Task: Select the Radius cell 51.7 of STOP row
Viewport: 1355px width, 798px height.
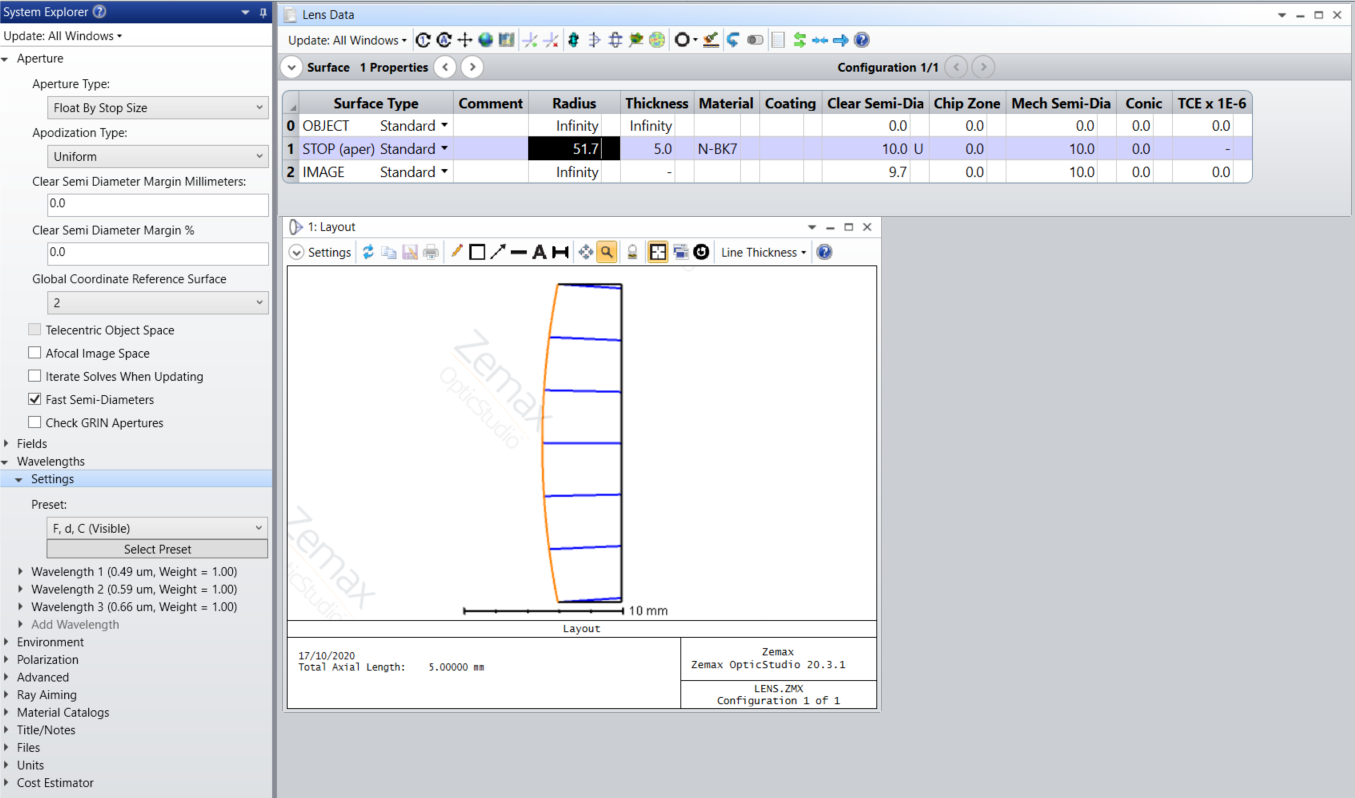Action: click(574, 149)
